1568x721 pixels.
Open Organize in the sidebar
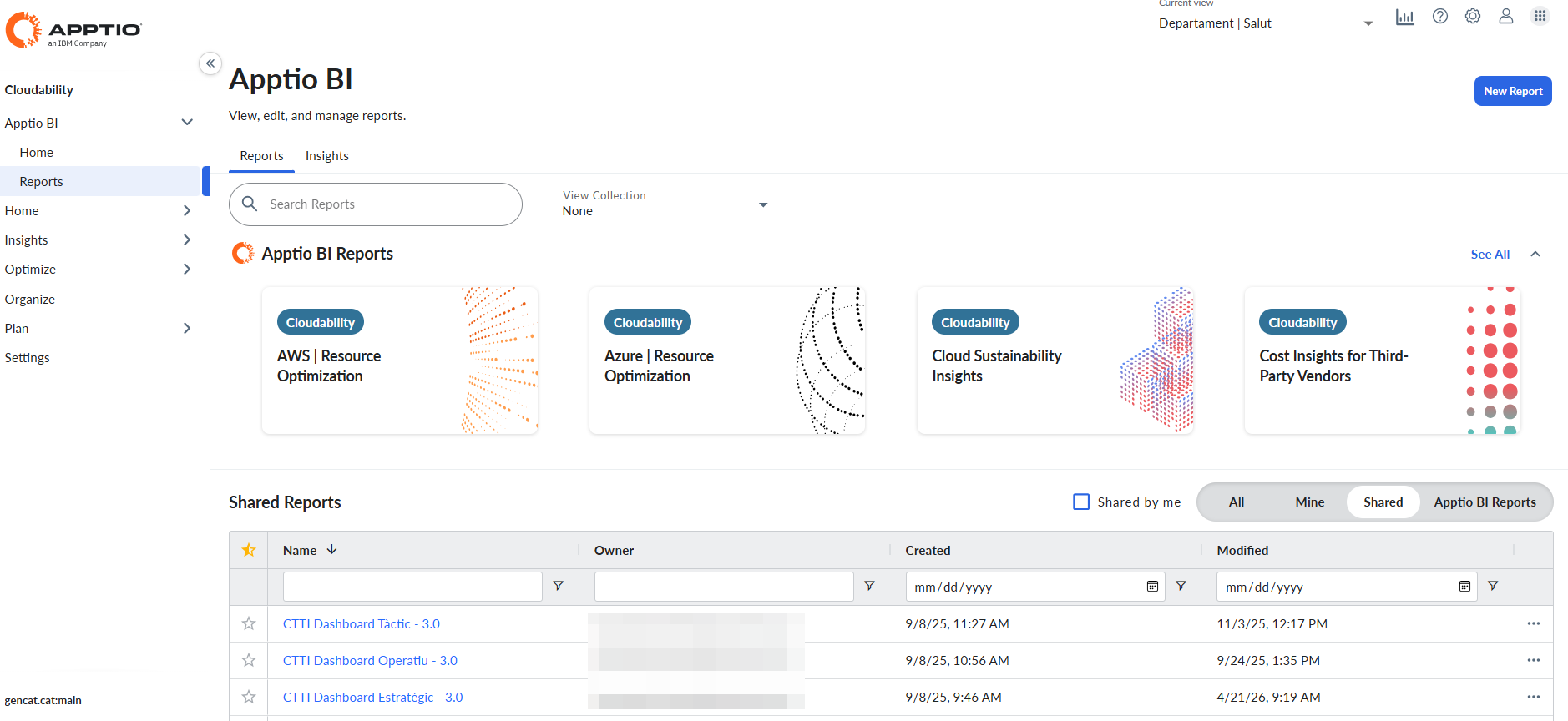30,299
